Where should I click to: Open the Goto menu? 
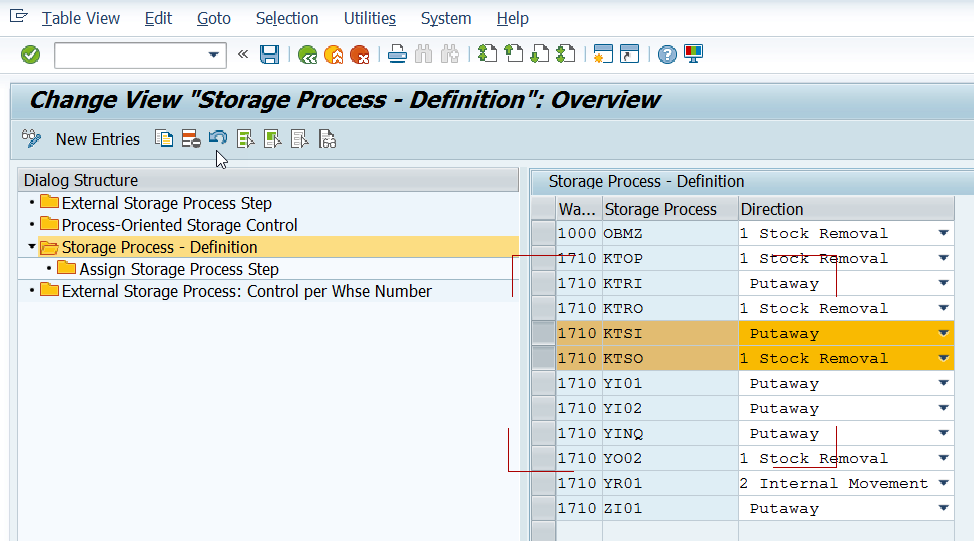point(214,19)
